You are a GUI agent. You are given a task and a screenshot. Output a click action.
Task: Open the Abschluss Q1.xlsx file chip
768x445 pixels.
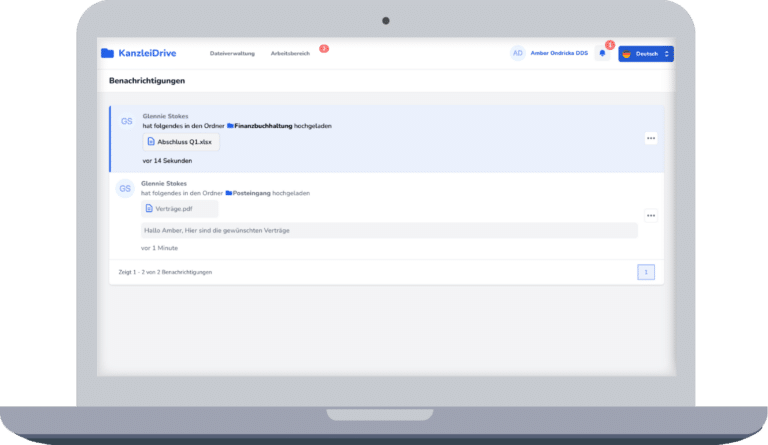(x=181, y=142)
